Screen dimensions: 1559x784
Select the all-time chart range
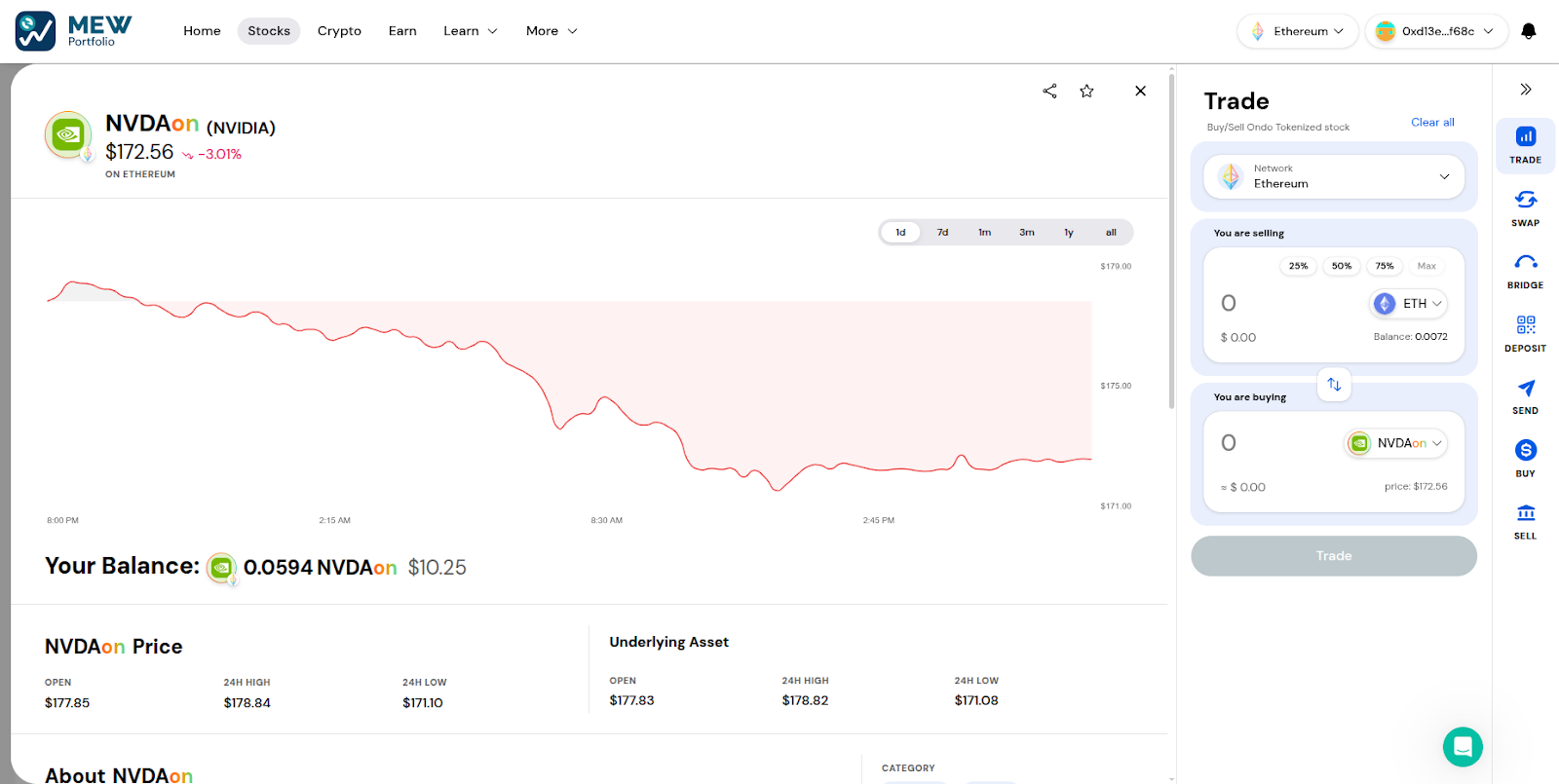(x=1111, y=233)
